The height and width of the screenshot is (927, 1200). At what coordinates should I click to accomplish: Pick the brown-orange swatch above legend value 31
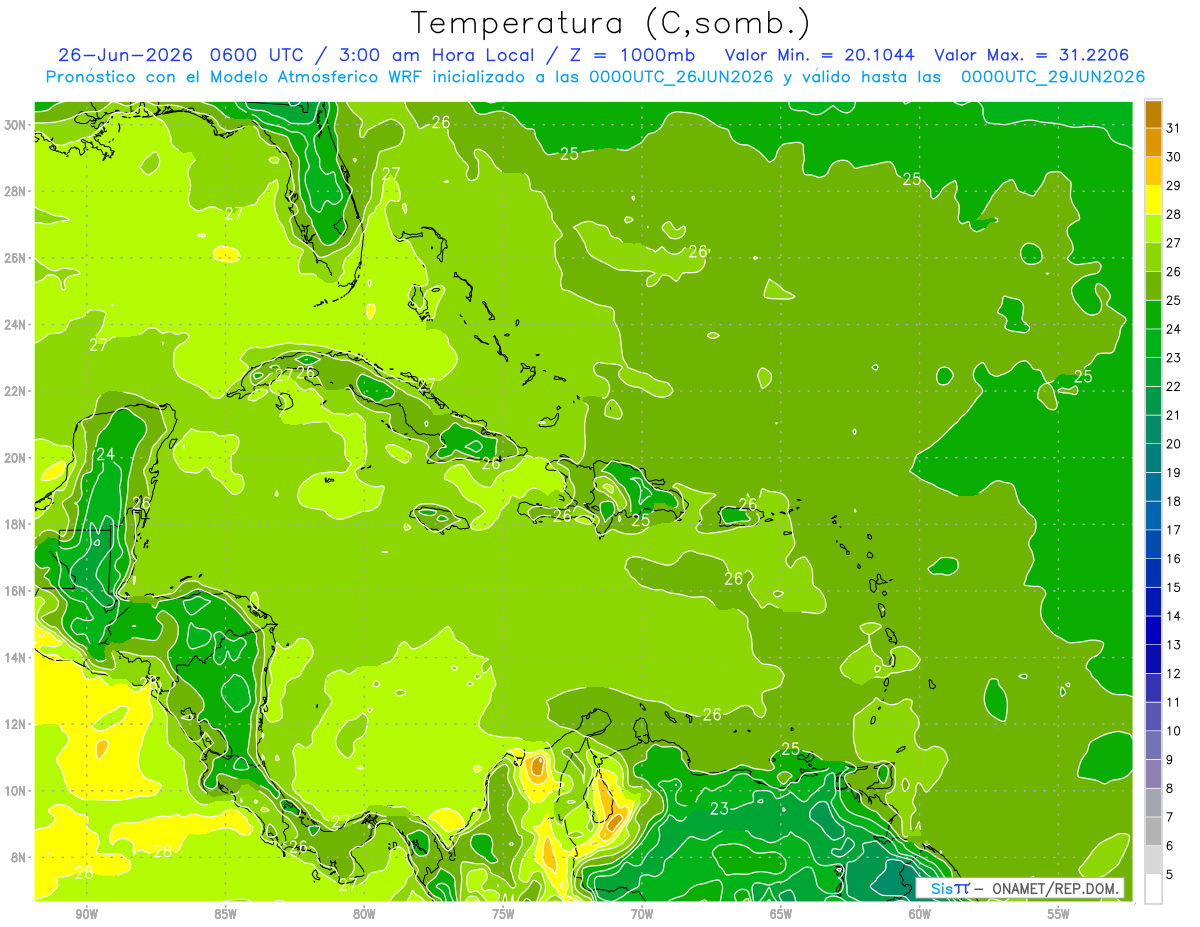tap(1153, 114)
